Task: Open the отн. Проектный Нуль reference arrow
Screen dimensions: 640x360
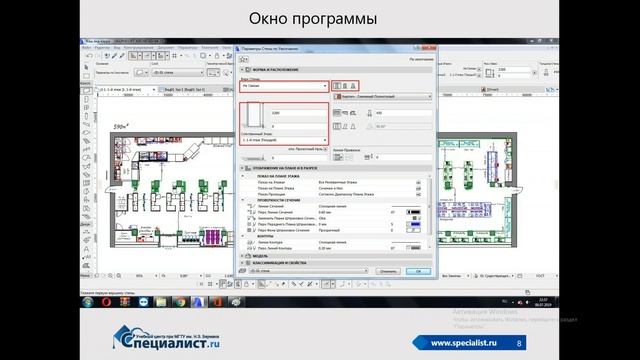Action: coord(325,149)
